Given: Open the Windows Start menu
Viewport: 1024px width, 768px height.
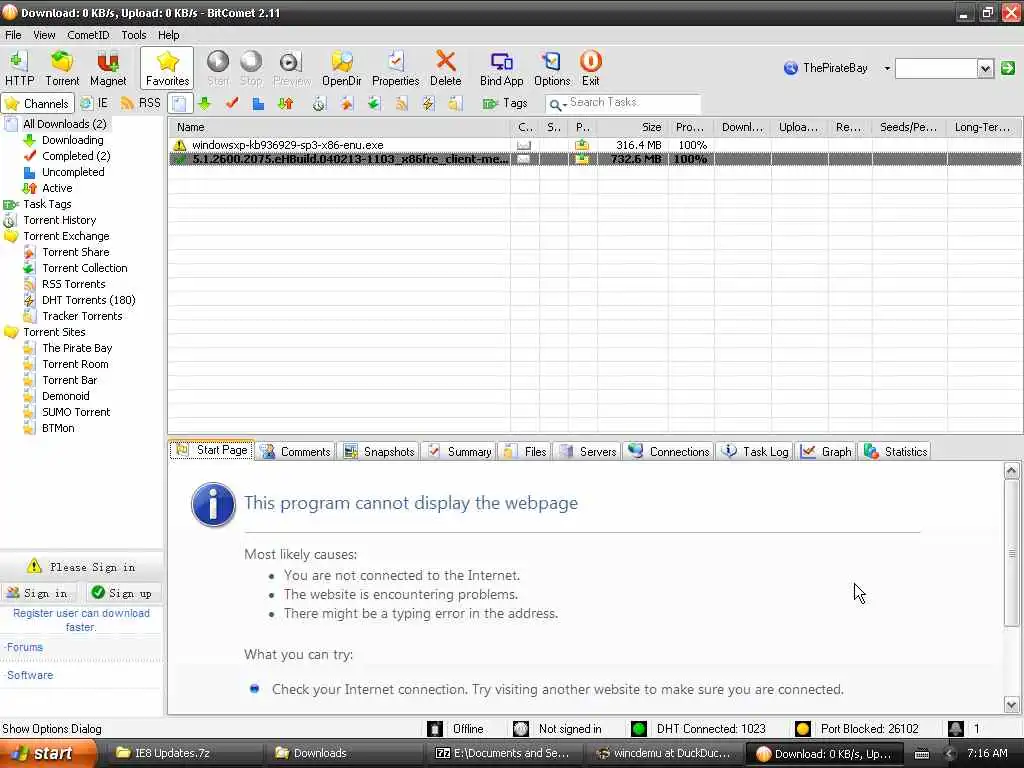Looking at the screenshot, I should click(x=47, y=754).
